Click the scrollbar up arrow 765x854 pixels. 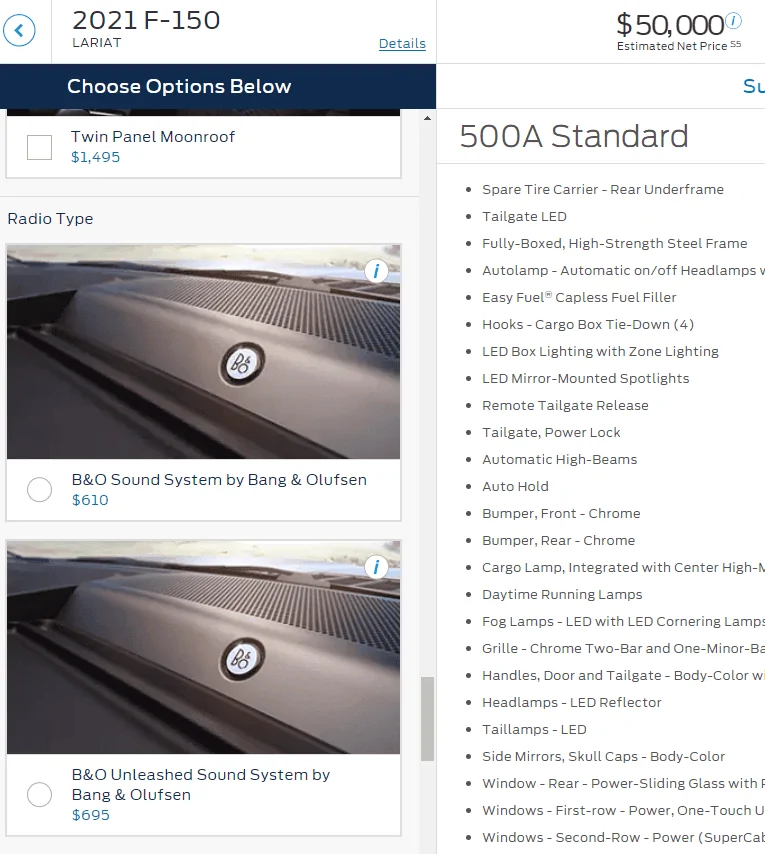[428, 119]
